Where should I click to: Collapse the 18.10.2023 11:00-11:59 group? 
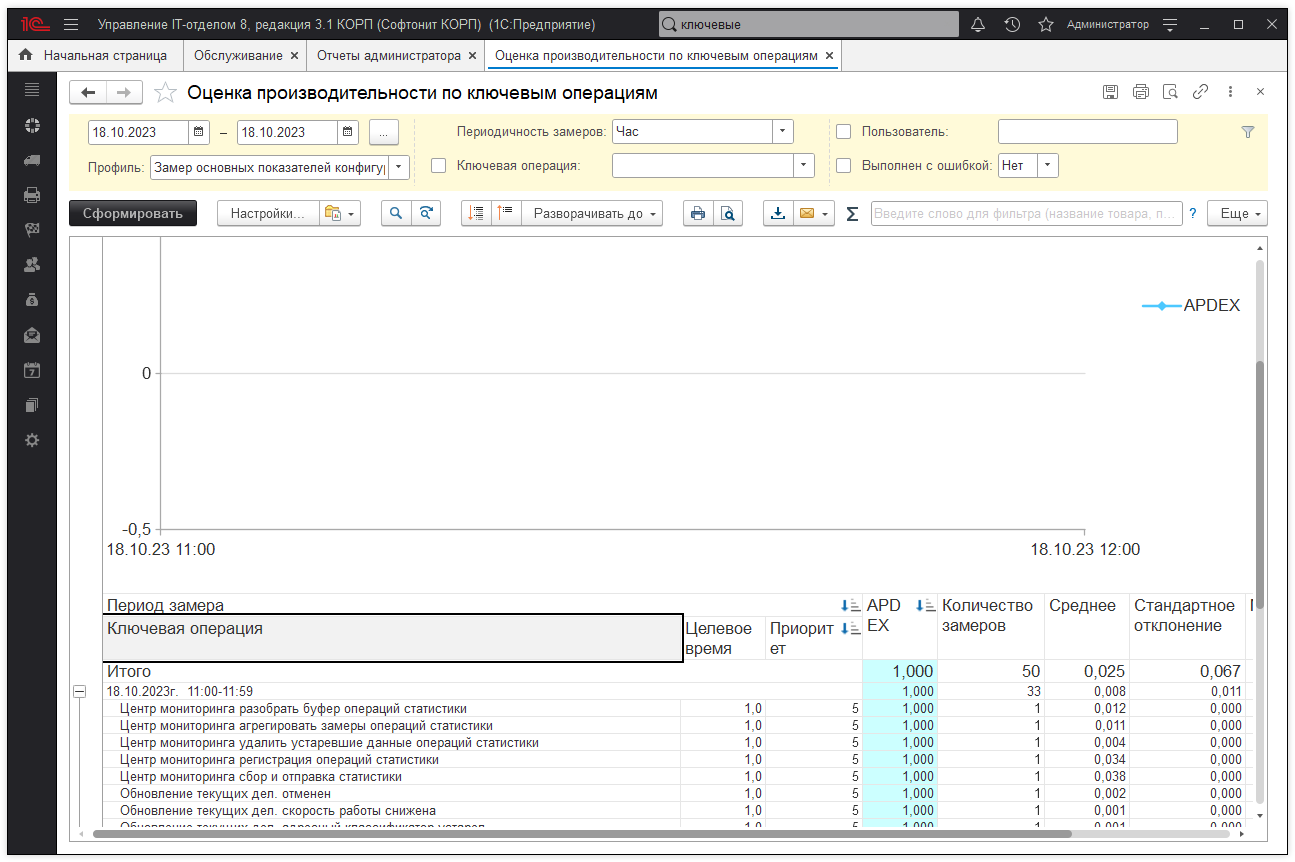point(81,691)
